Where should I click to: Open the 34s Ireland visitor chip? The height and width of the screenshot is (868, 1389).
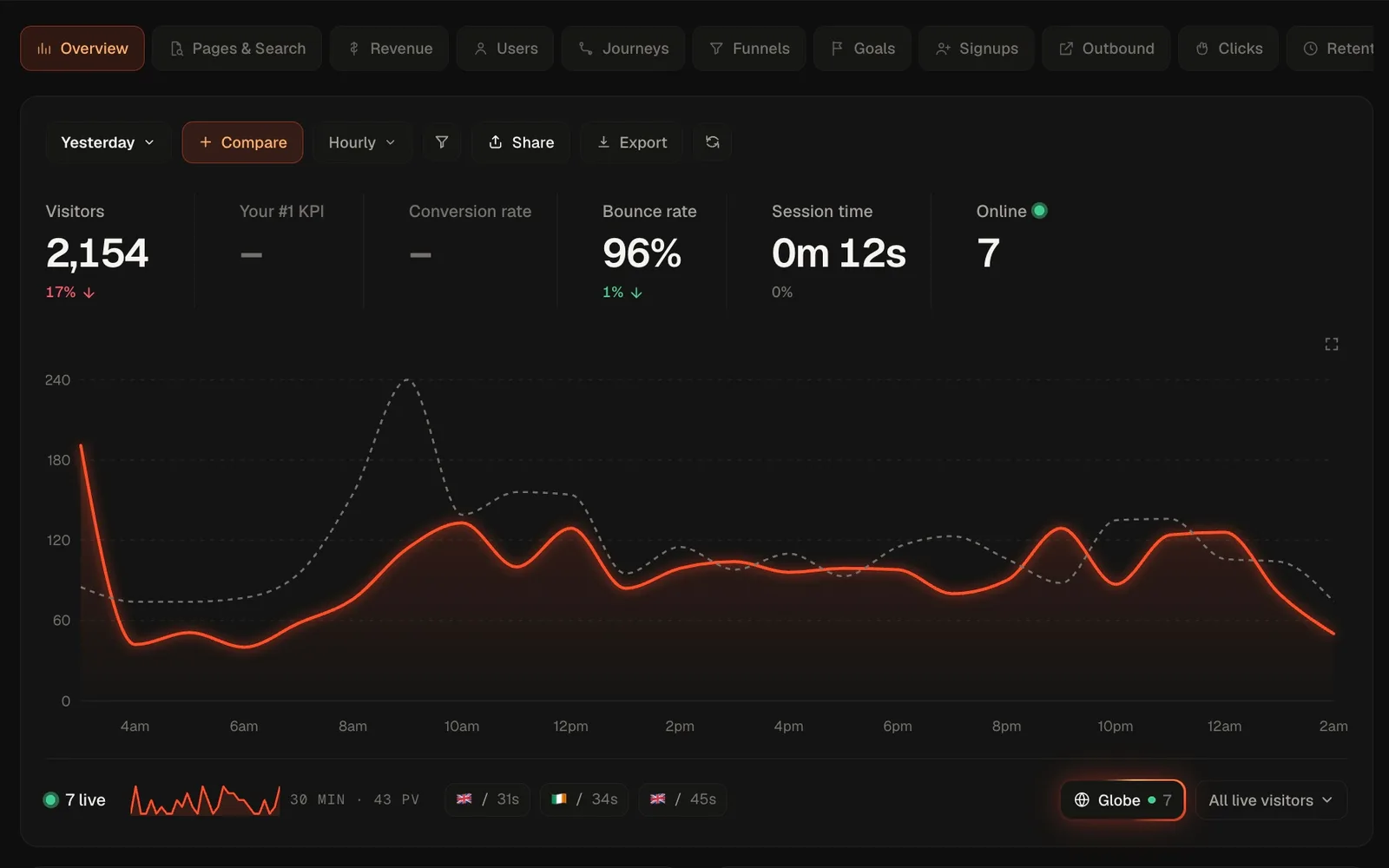[584, 799]
